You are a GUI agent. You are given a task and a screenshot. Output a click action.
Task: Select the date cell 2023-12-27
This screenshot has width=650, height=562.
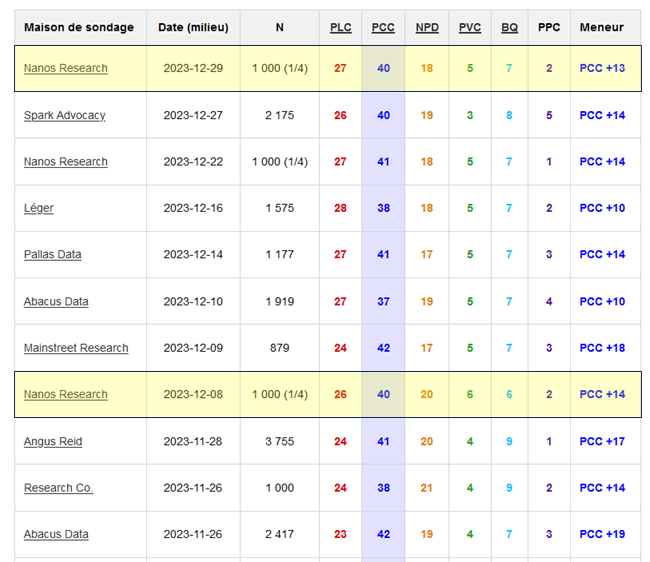pyautogui.click(x=193, y=115)
